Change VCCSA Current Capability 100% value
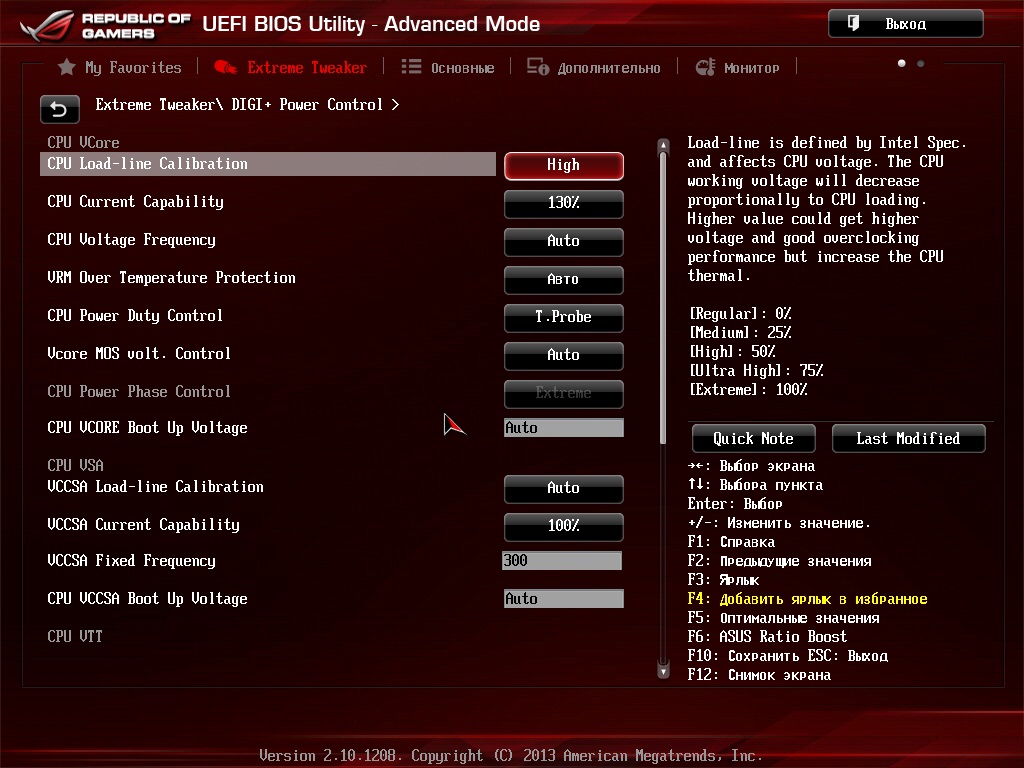 564,526
